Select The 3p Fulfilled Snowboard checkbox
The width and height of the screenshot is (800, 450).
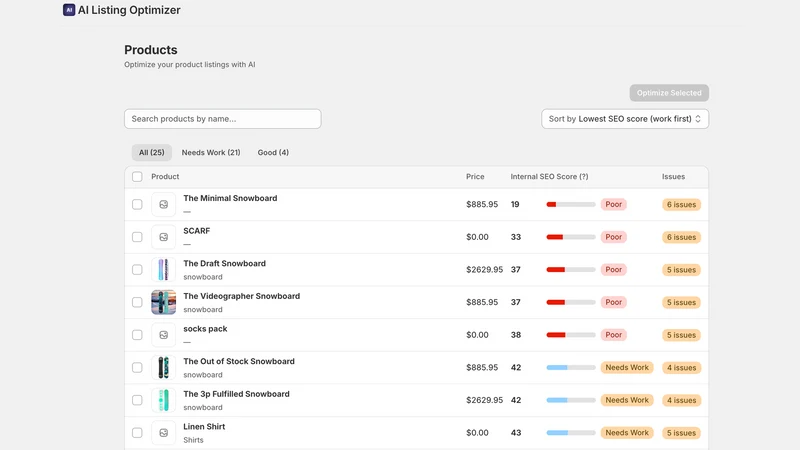pos(137,401)
